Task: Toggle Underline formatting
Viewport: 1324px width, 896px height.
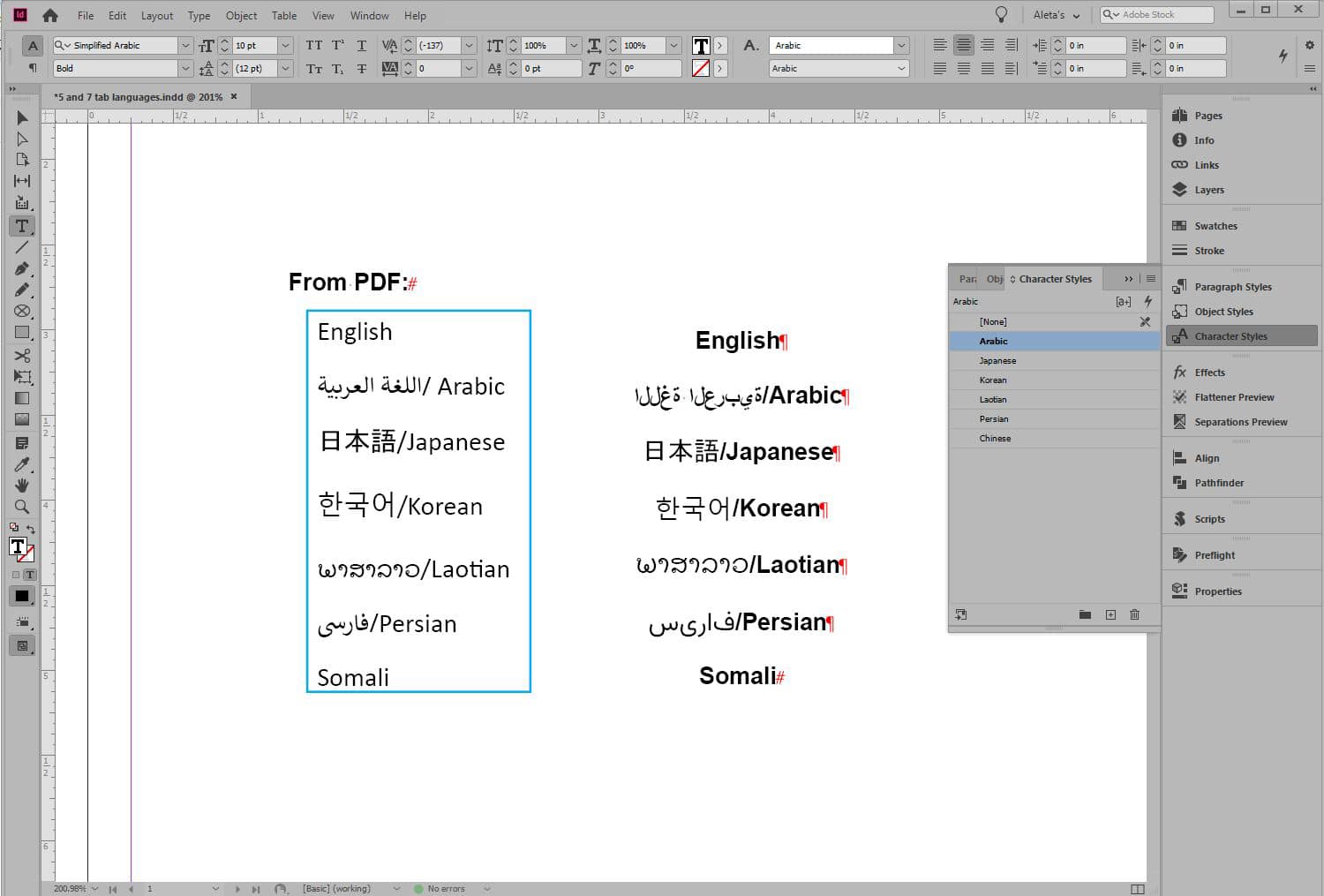Action: 362,45
